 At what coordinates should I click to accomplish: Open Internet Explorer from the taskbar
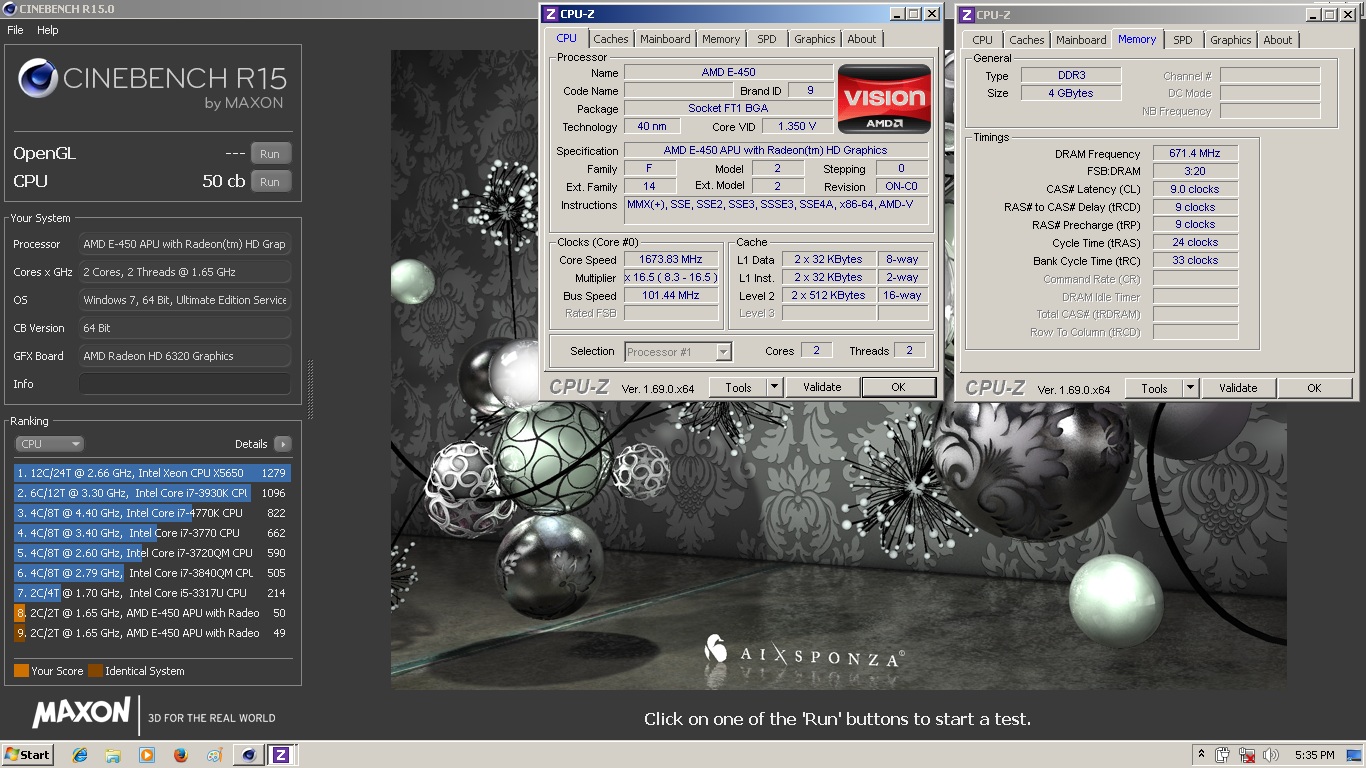click(80, 755)
